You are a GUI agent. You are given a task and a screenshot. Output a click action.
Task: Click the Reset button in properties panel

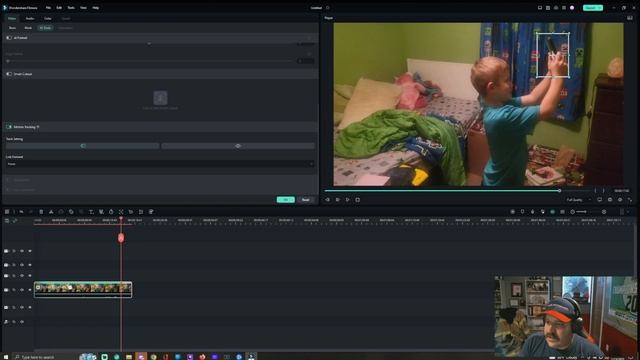pyautogui.click(x=306, y=200)
